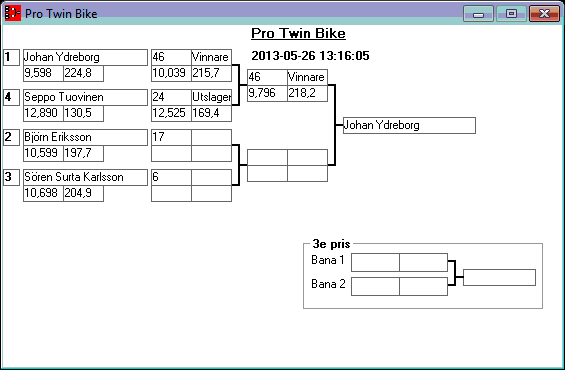Click the seed number 4 box
This screenshot has height=370, width=565.
[x=12, y=97]
